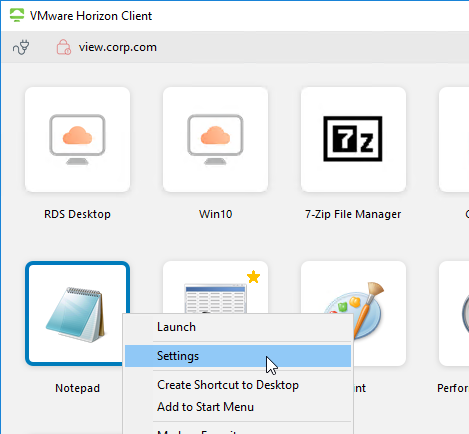Click the view.corp.com server address
The height and width of the screenshot is (434, 469).
coord(118,47)
